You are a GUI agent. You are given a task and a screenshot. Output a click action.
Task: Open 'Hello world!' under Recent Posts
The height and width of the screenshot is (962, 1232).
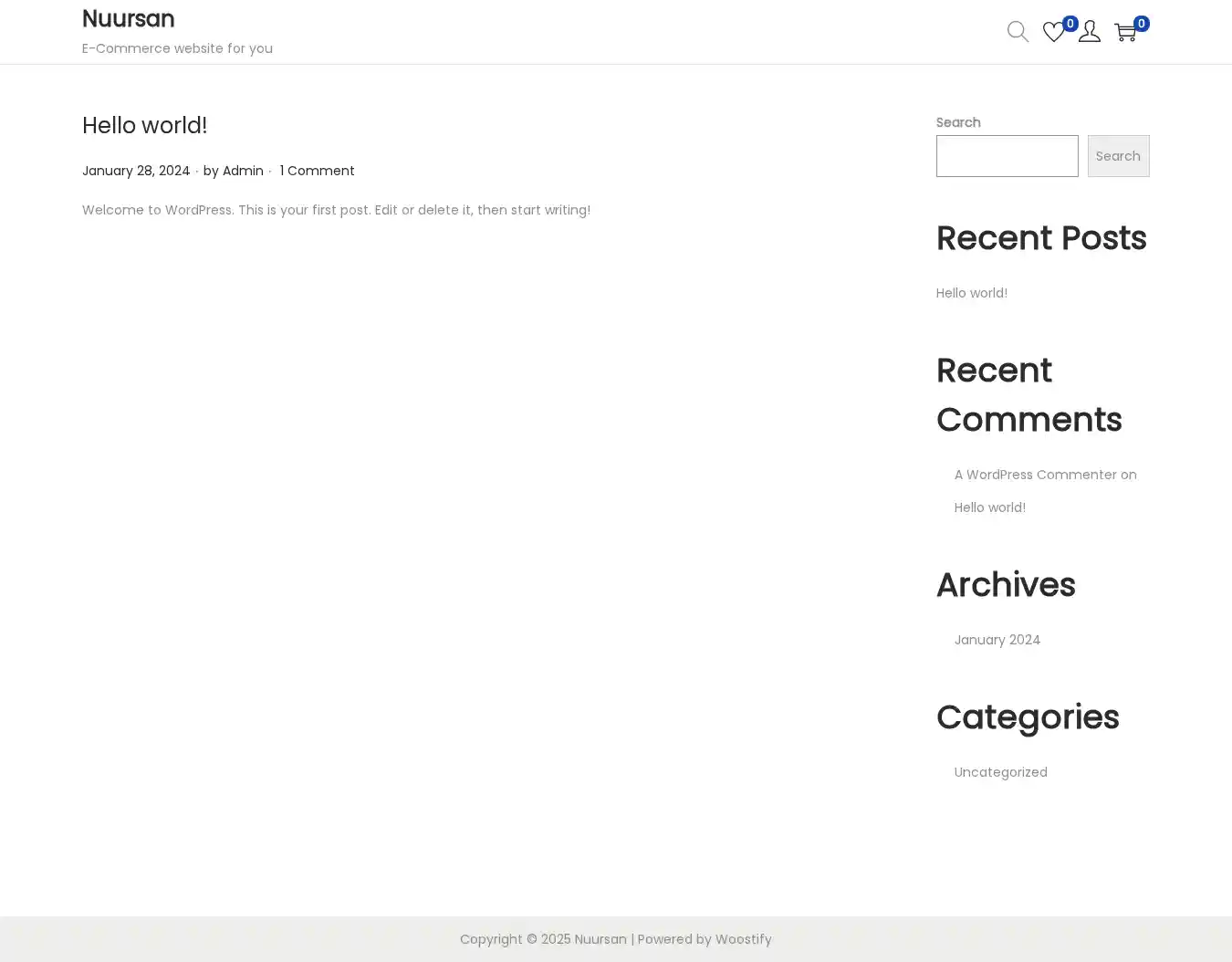pos(971,293)
